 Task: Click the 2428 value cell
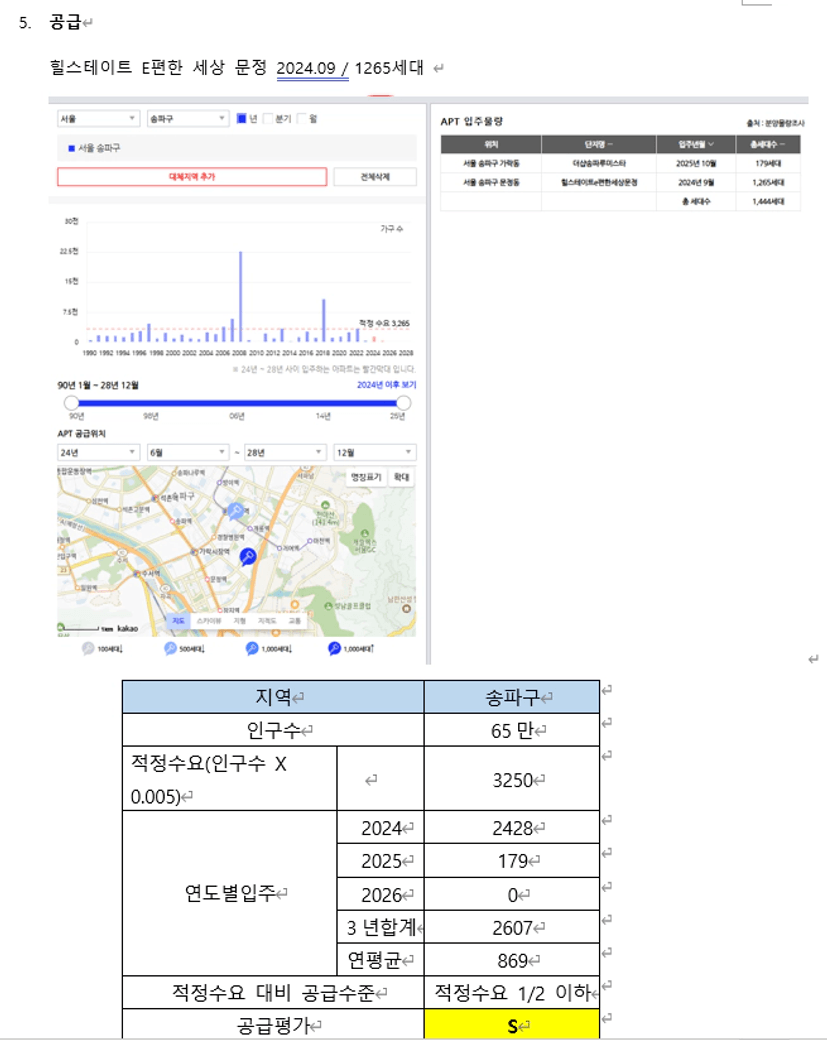[x=512, y=828]
